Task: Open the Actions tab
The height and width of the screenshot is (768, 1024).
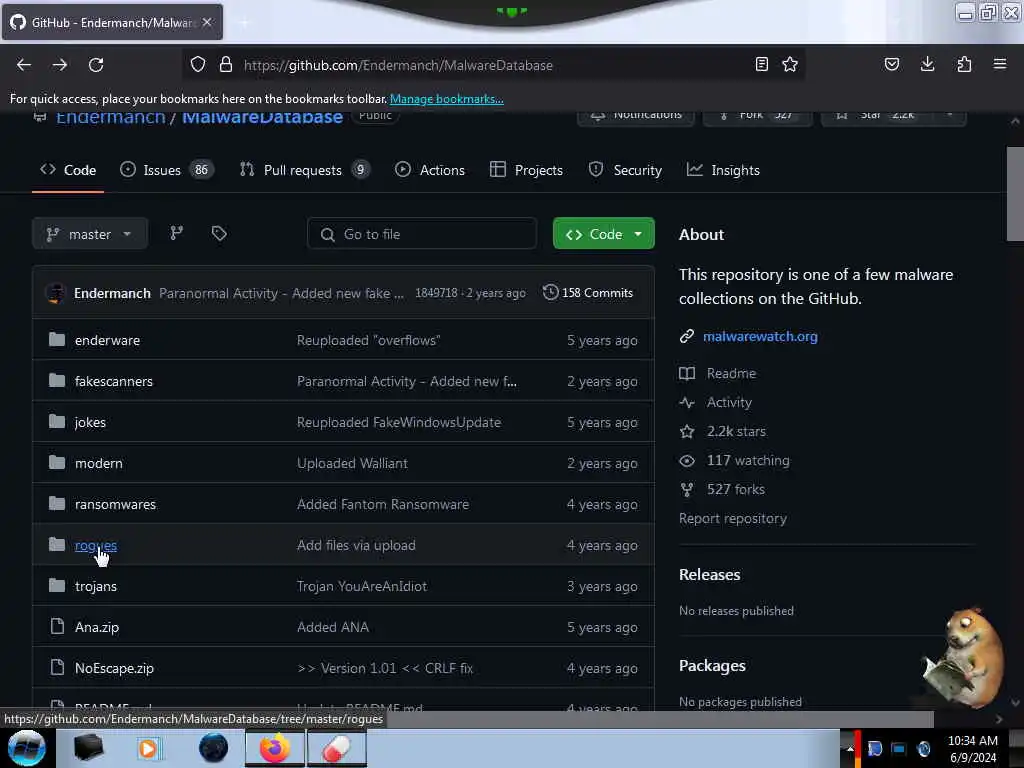Action: [430, 170]
